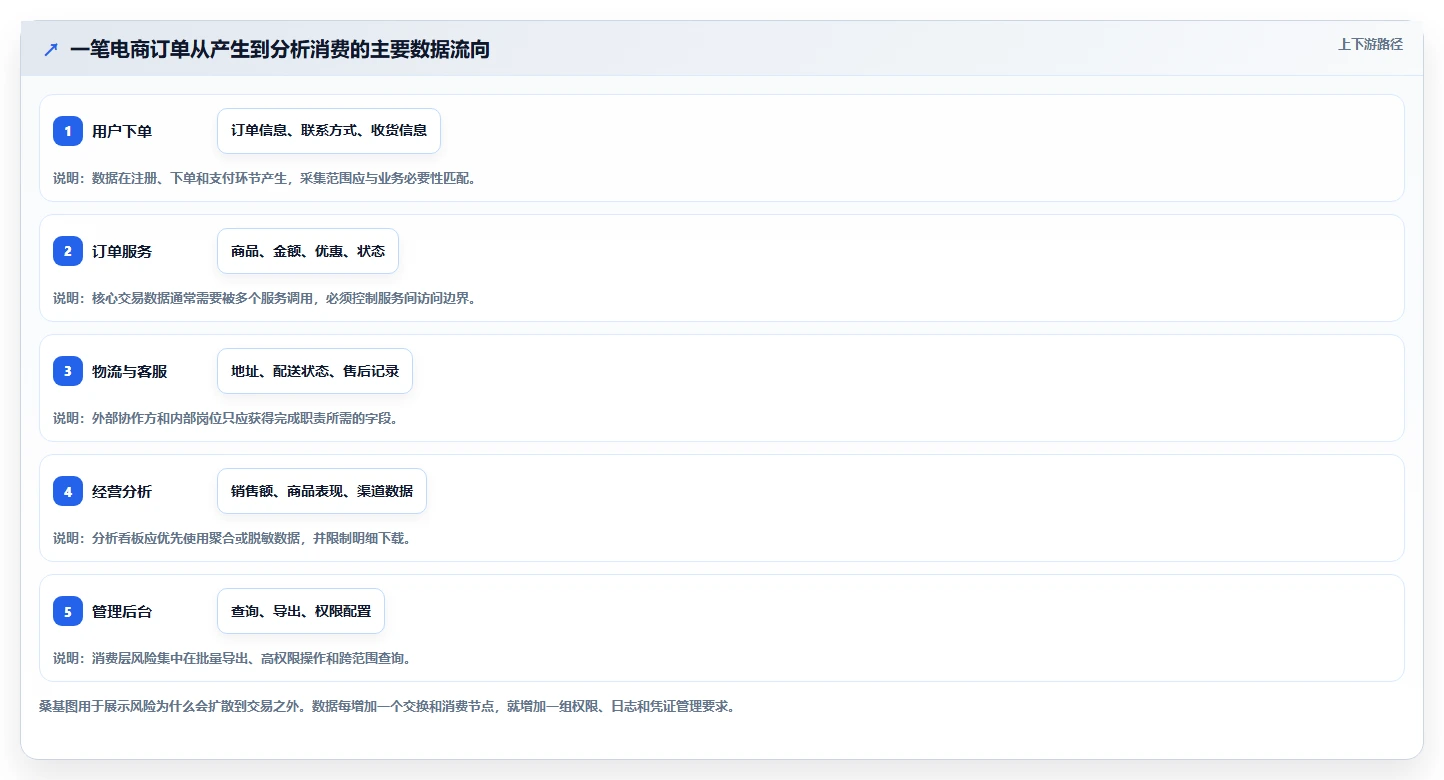
Task: Select the 订单信息、联系方式、收货信息 chip
Action: pyautogui.click(x=329, y=131)
